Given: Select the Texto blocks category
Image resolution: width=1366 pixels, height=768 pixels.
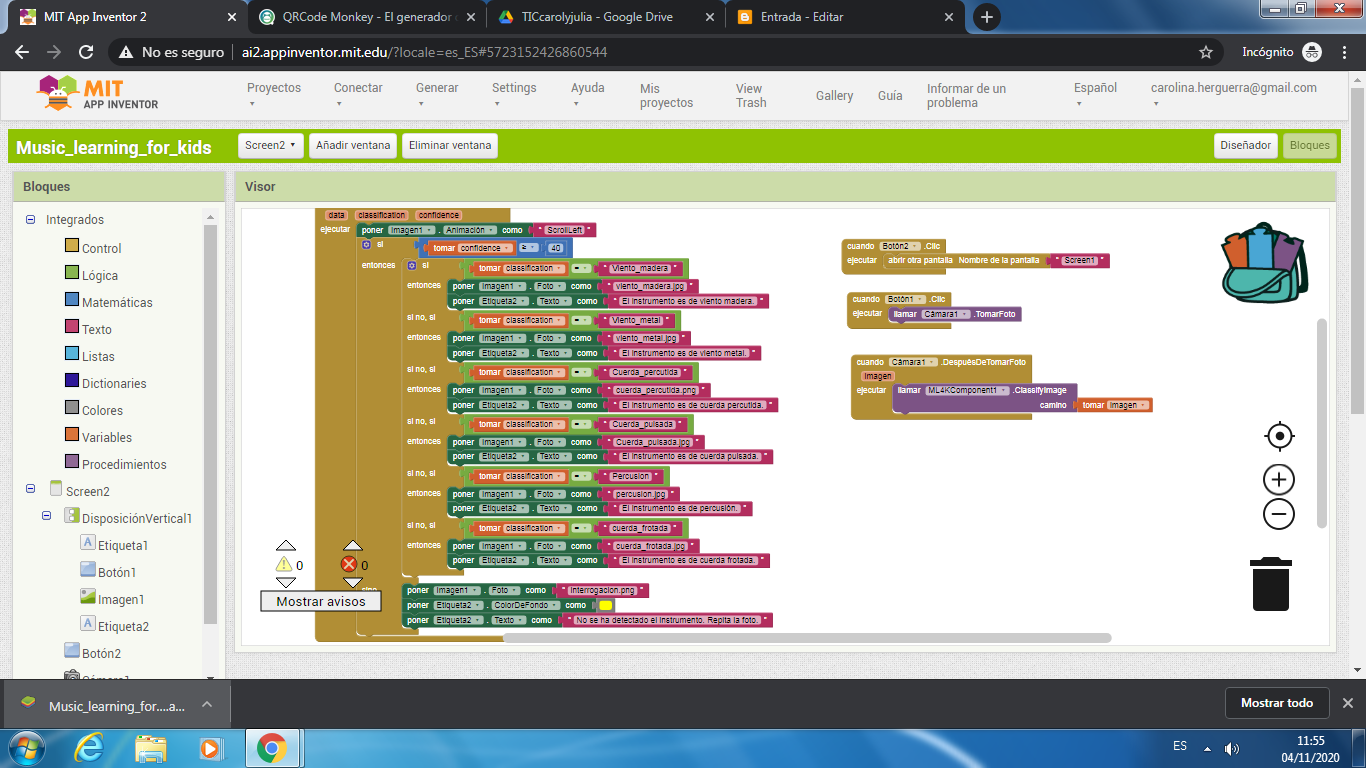Looking at the screenshot, I should coord(88,329).
